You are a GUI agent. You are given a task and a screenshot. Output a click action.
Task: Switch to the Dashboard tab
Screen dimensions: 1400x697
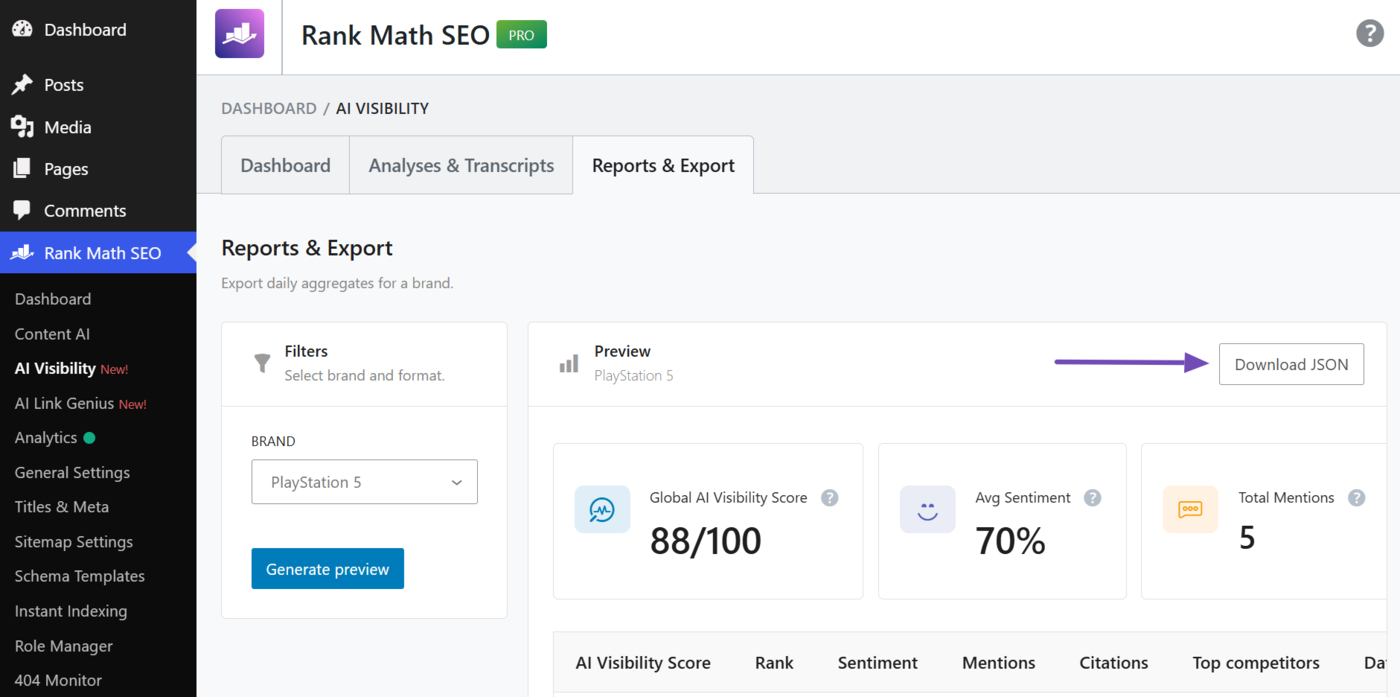pyautogui.click(x=285, y=165)
